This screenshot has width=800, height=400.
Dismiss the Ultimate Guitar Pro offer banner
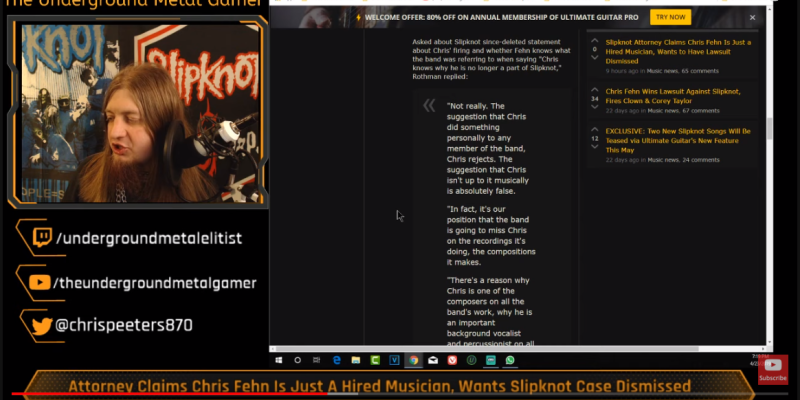click(752, 17)
